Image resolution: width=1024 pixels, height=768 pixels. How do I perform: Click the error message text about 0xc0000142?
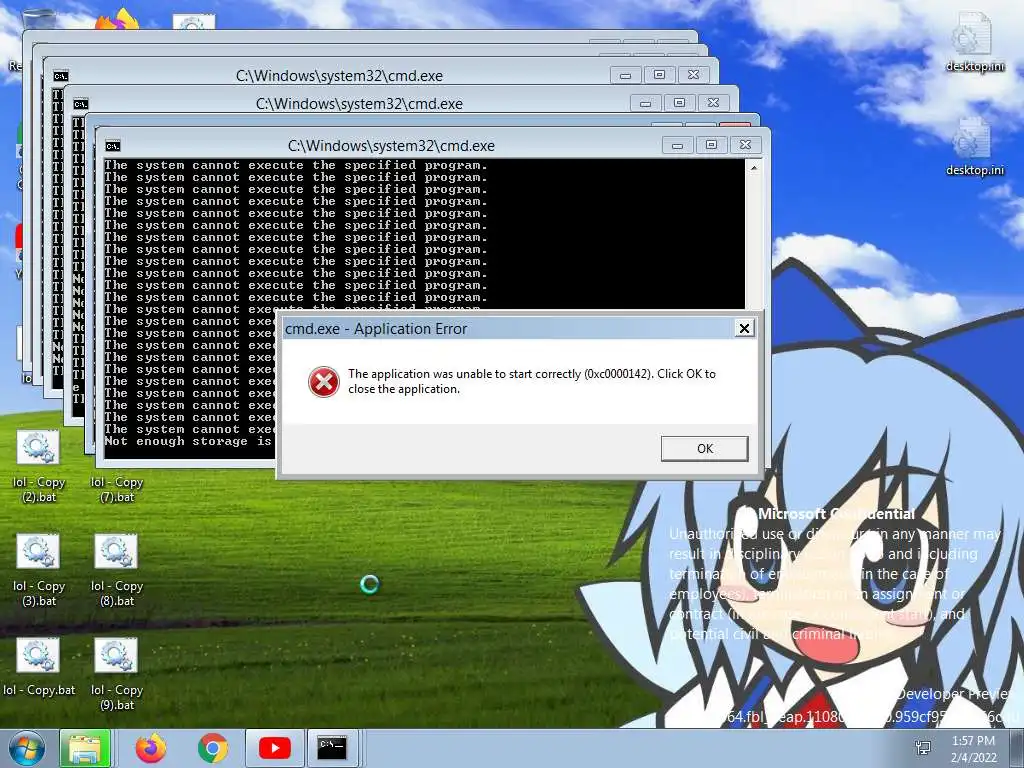pyautogui.click(x=532, y=381)
